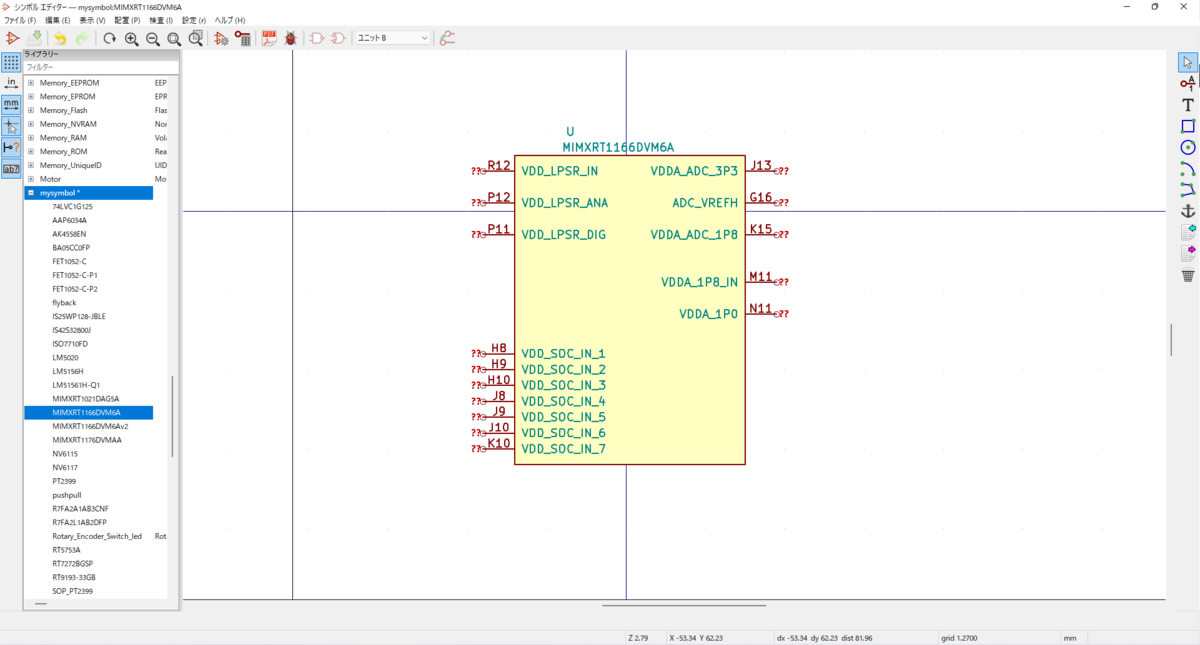
Task: Select the arrow selection tool
Action: pyautogui.click(x=1188, y=62)
